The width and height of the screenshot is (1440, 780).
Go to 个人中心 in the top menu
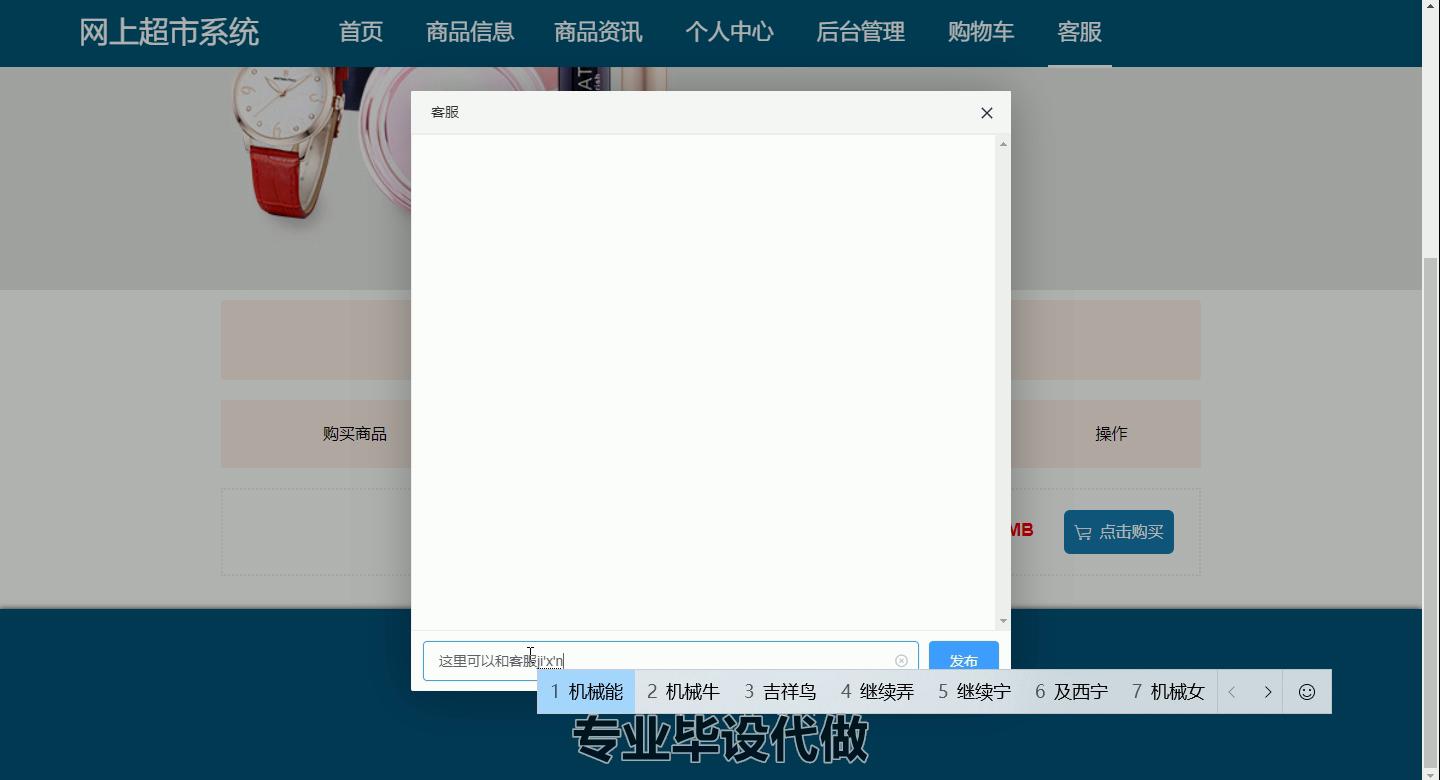(729, 32)
